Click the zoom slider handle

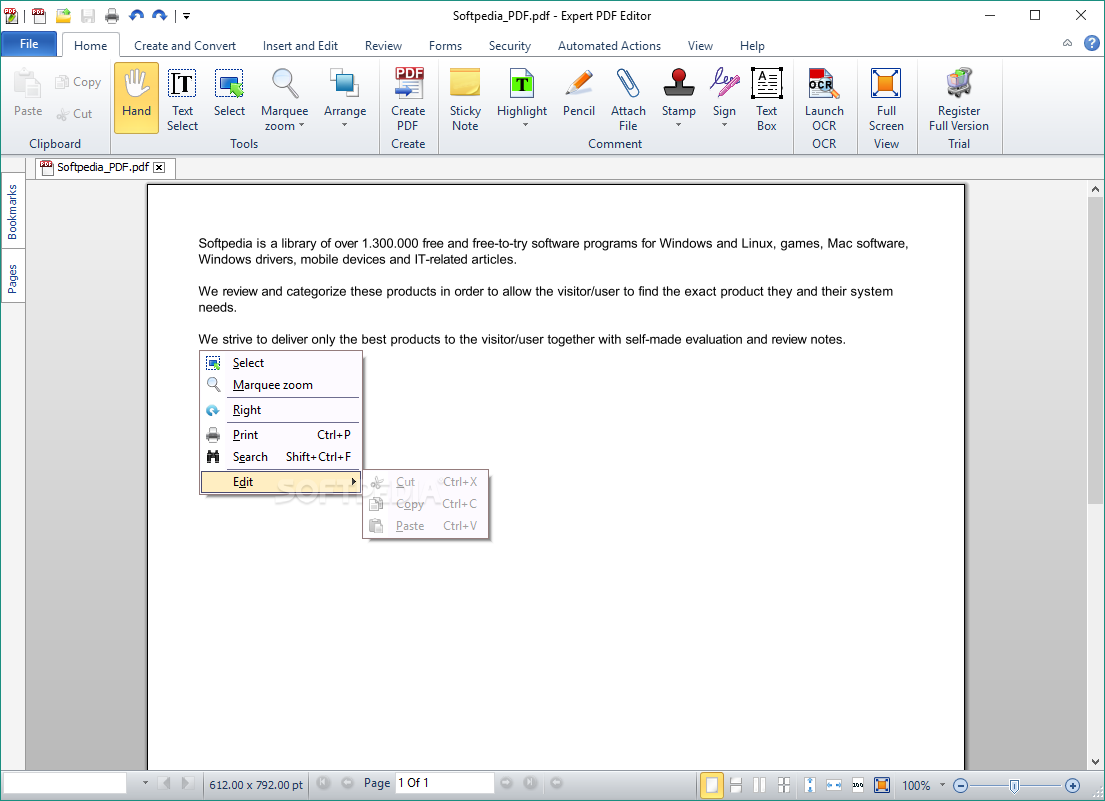tap(1013, 786)
